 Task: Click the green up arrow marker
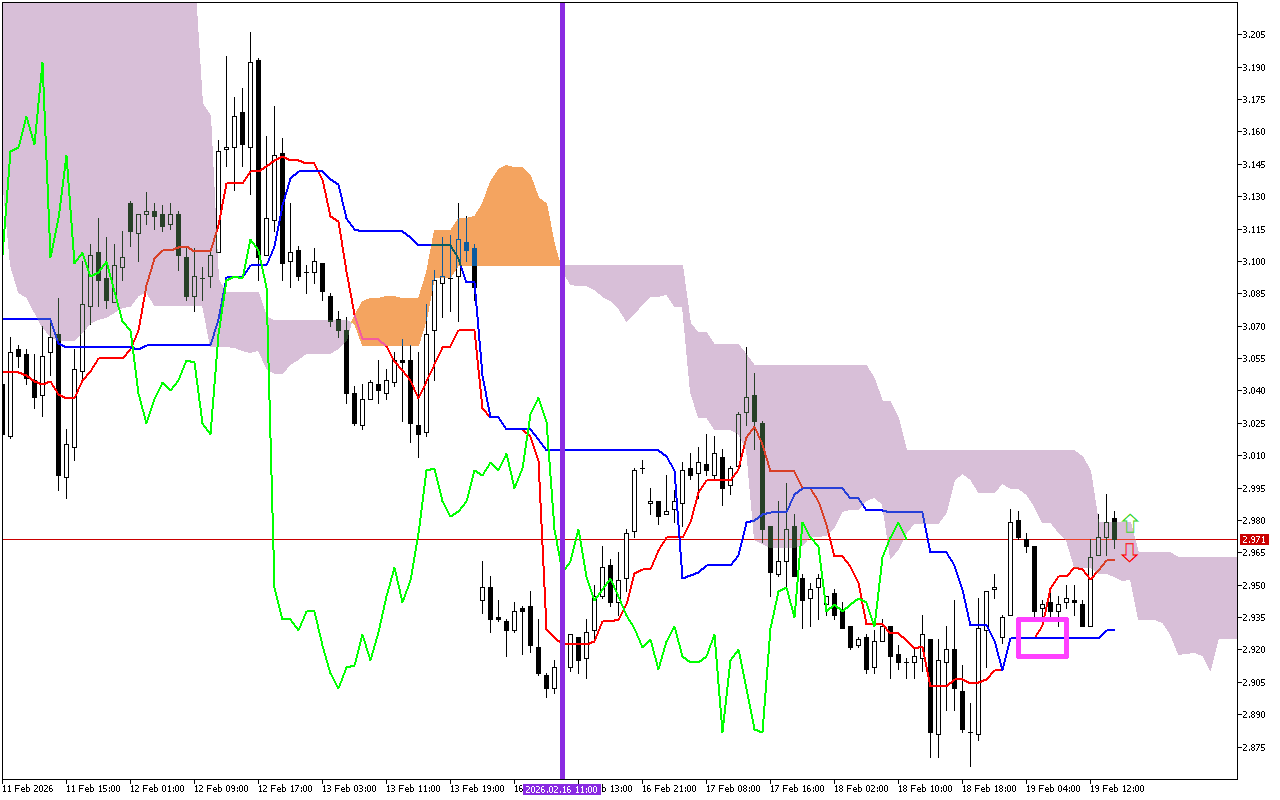pos(1129,523)
